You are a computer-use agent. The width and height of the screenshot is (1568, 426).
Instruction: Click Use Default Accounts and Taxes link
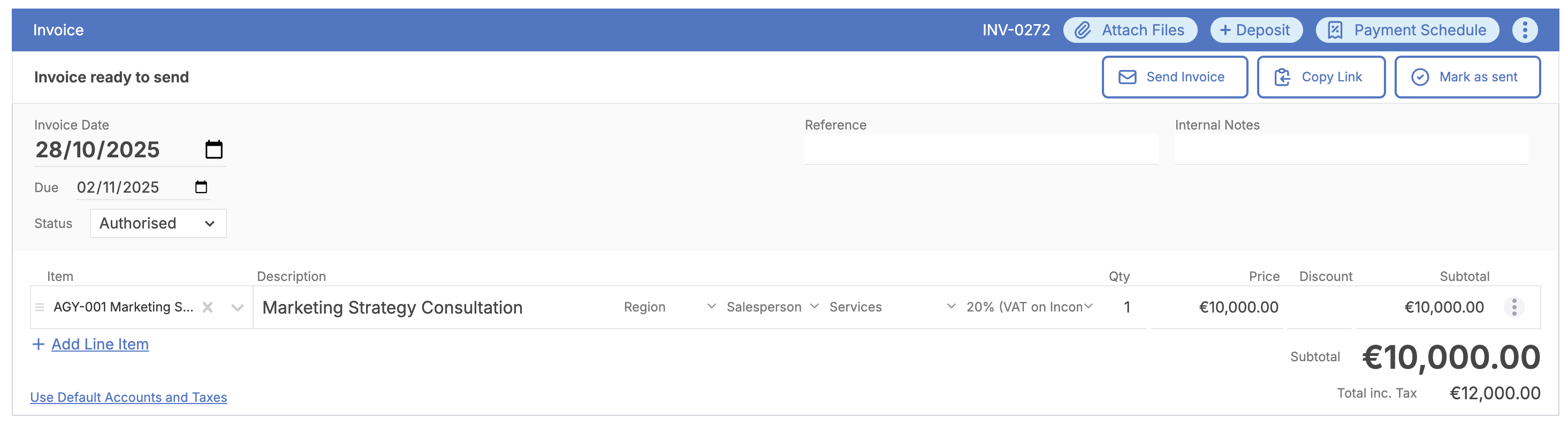click(x=128, y=398)
